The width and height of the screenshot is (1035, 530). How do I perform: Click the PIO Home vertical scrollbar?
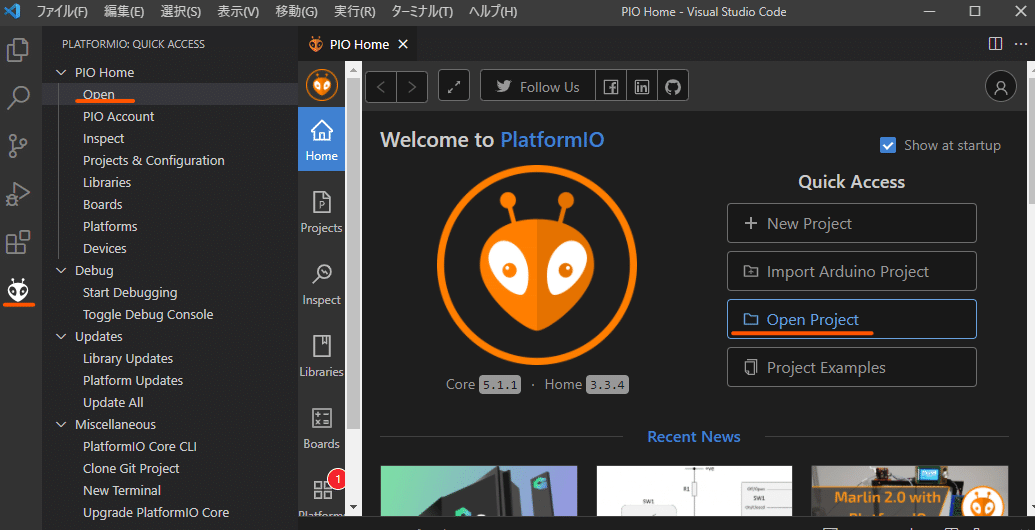[353, 251]
